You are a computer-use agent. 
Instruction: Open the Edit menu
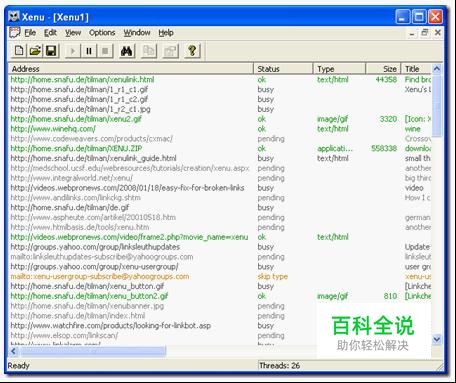point(50,33)
